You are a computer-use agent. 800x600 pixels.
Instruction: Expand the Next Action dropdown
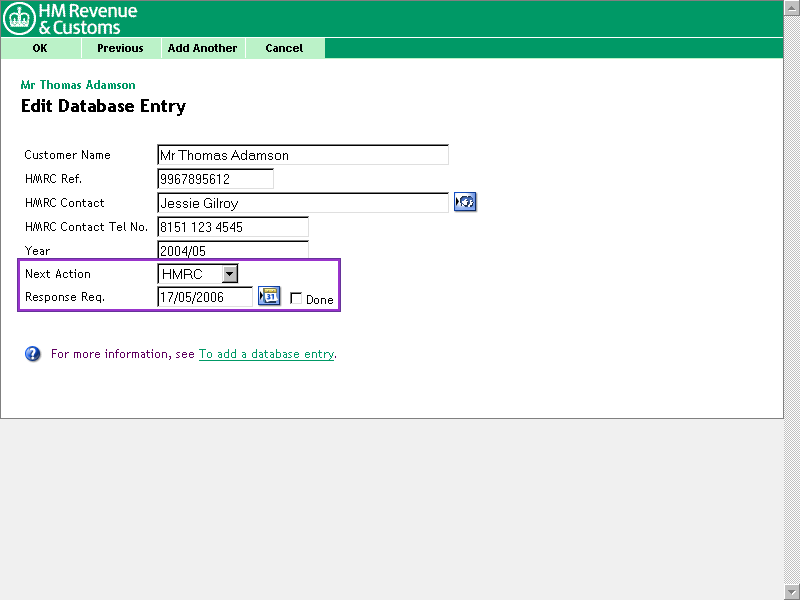(x=230, y=274)
